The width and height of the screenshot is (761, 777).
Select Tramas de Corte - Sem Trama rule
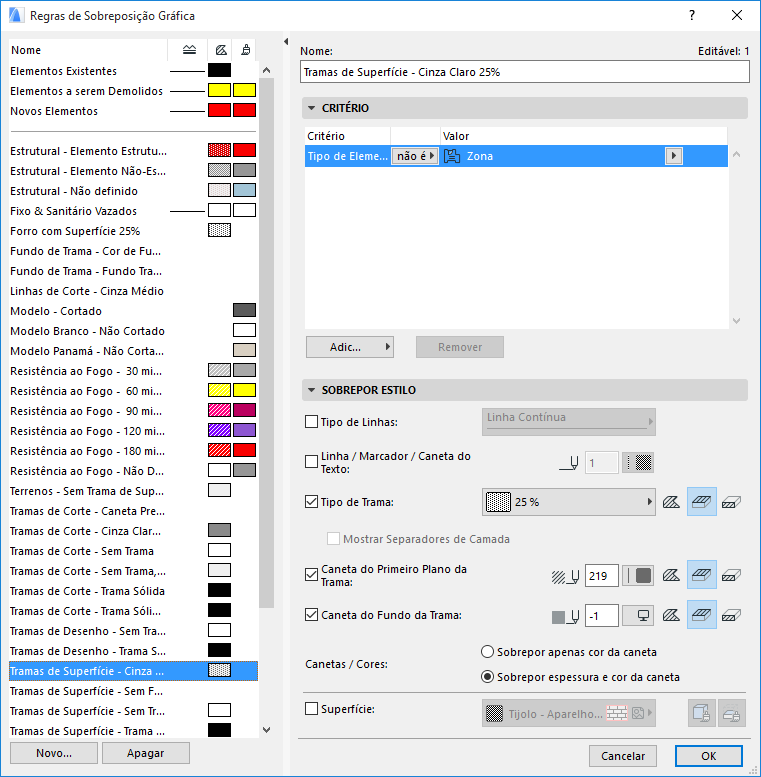tap(133, 551)
